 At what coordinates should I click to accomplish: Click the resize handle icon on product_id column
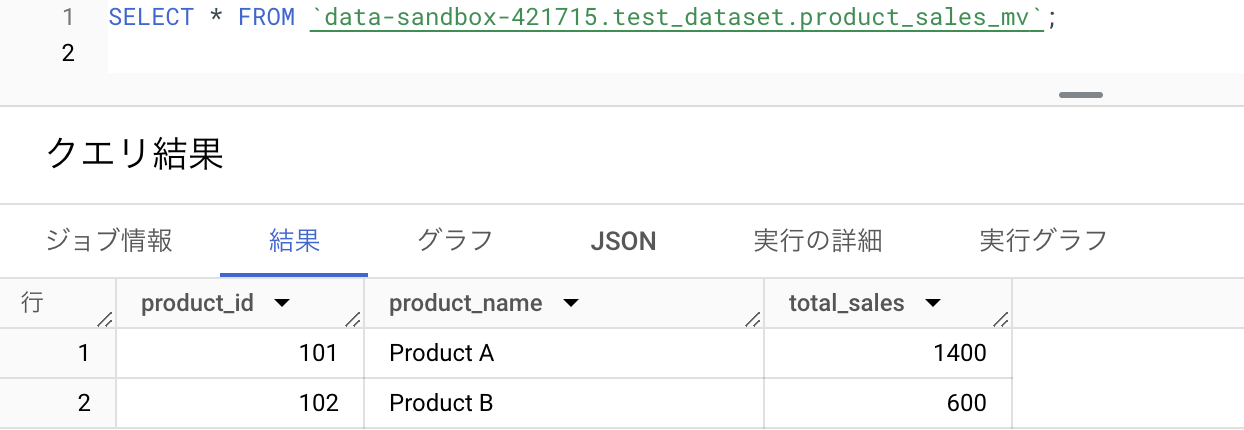point(353,319)
